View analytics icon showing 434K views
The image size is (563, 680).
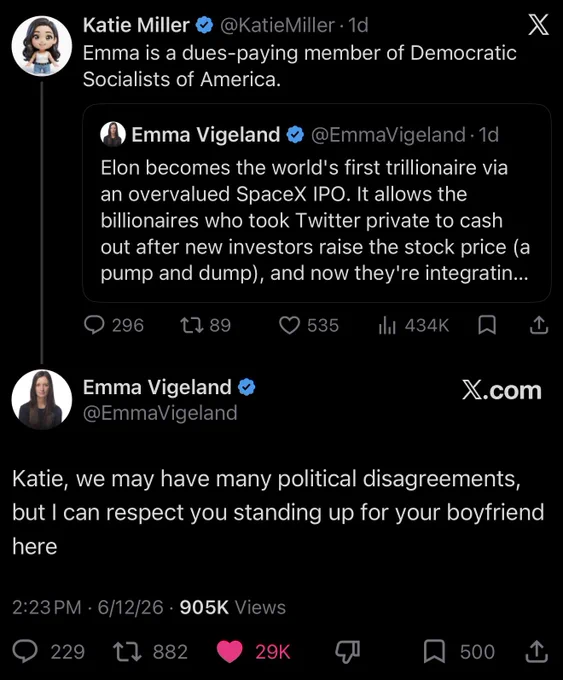(387, 325)
